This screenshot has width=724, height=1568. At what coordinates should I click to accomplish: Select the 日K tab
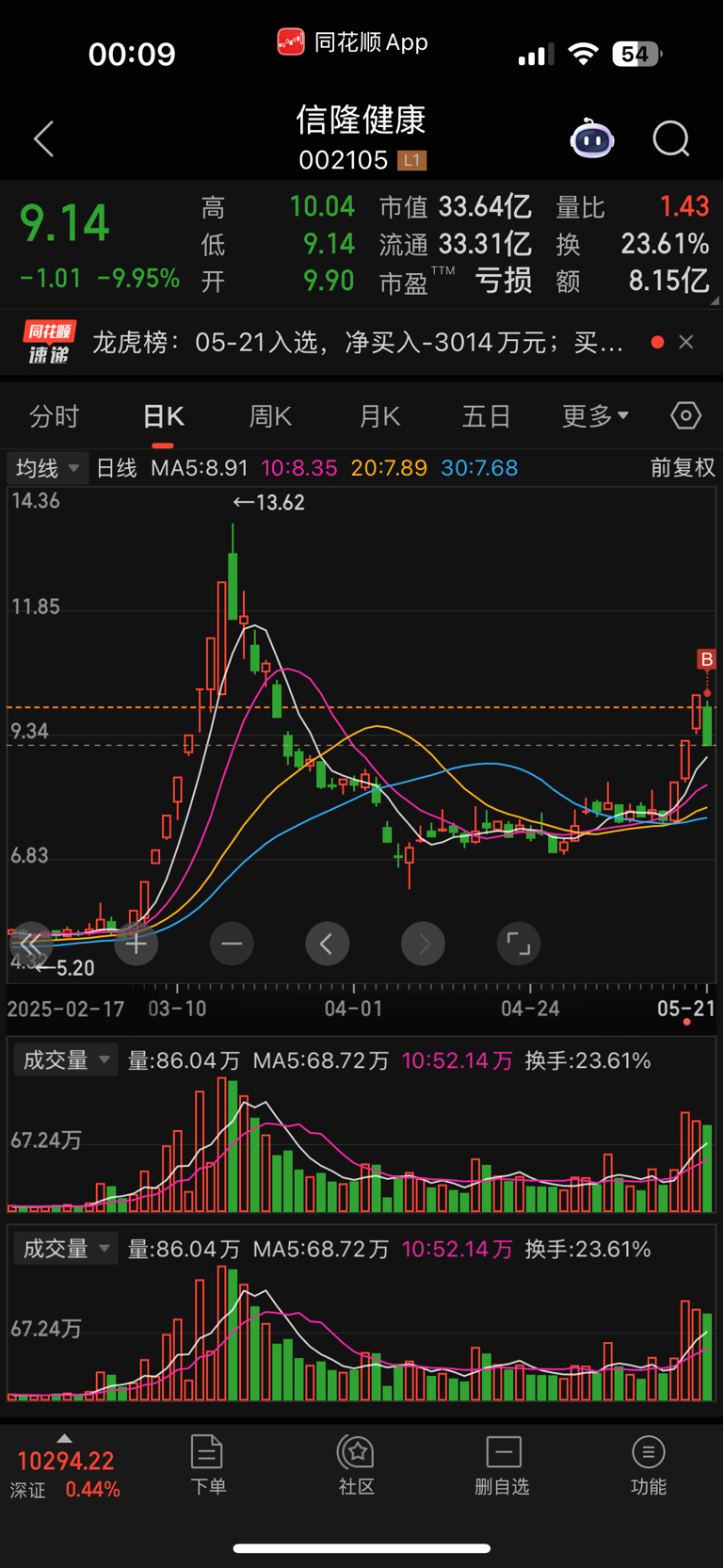tap(163, 416)
